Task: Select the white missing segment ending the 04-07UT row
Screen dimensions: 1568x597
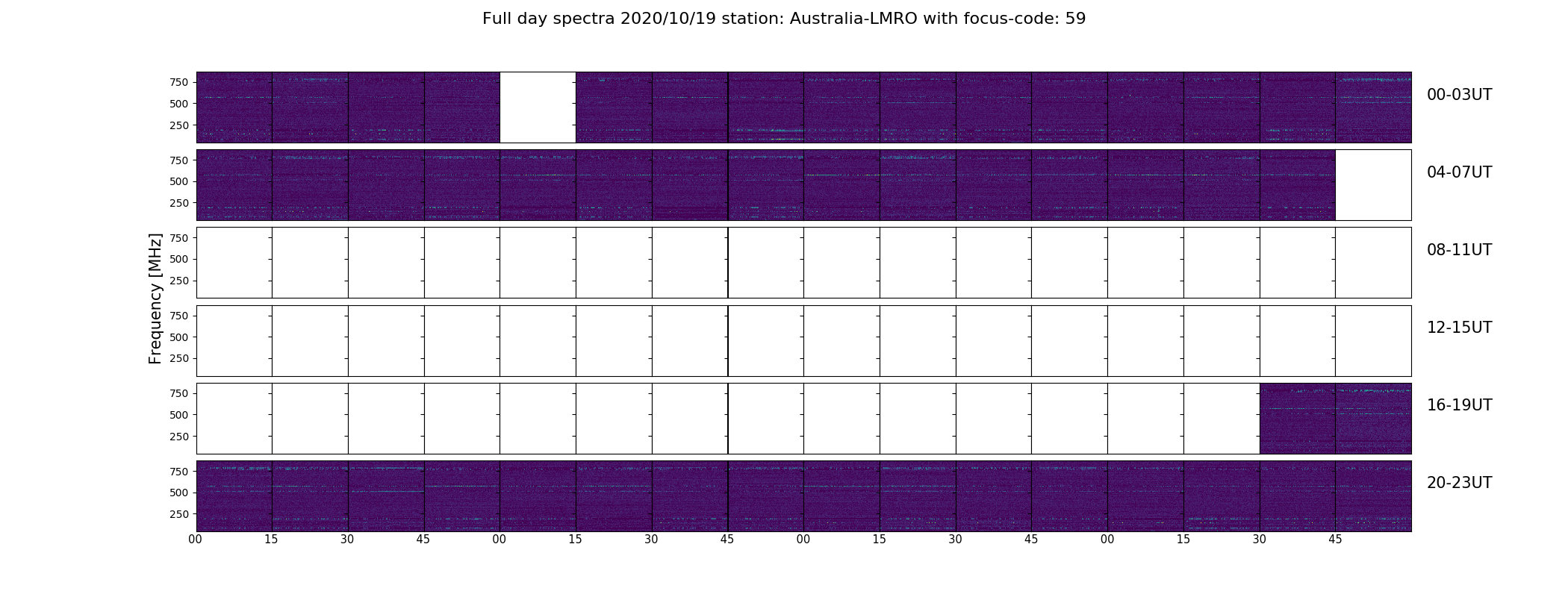Action: coord(1373,185)
